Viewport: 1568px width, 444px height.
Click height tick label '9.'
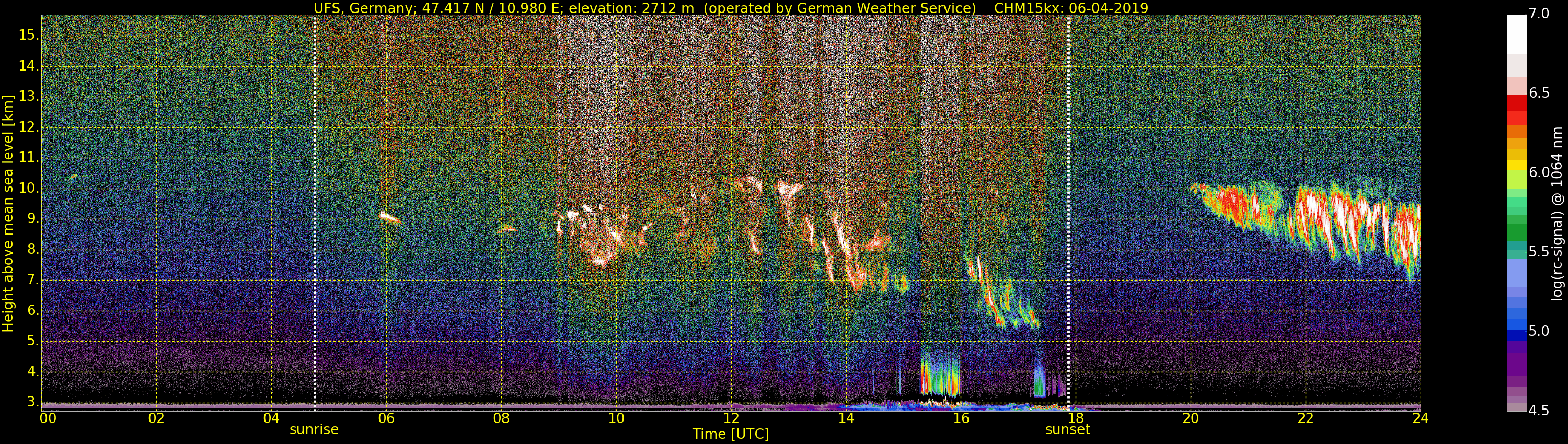(33, 218)
